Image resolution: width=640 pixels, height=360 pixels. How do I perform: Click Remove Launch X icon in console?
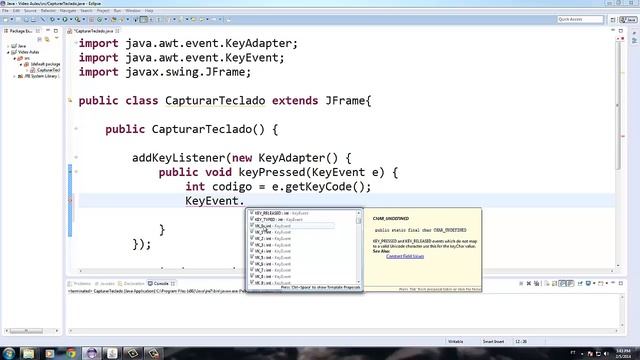coord(529,283)
